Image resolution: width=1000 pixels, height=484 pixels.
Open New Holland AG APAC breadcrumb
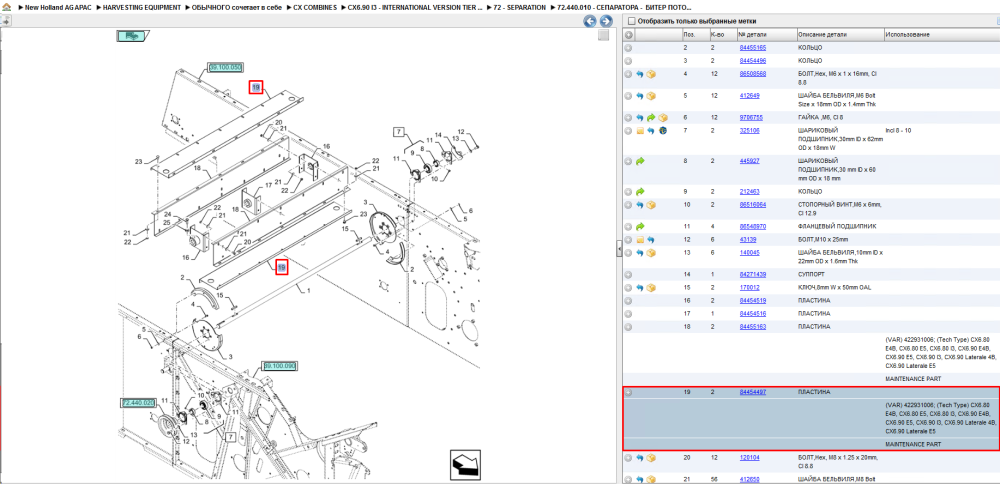58,7
